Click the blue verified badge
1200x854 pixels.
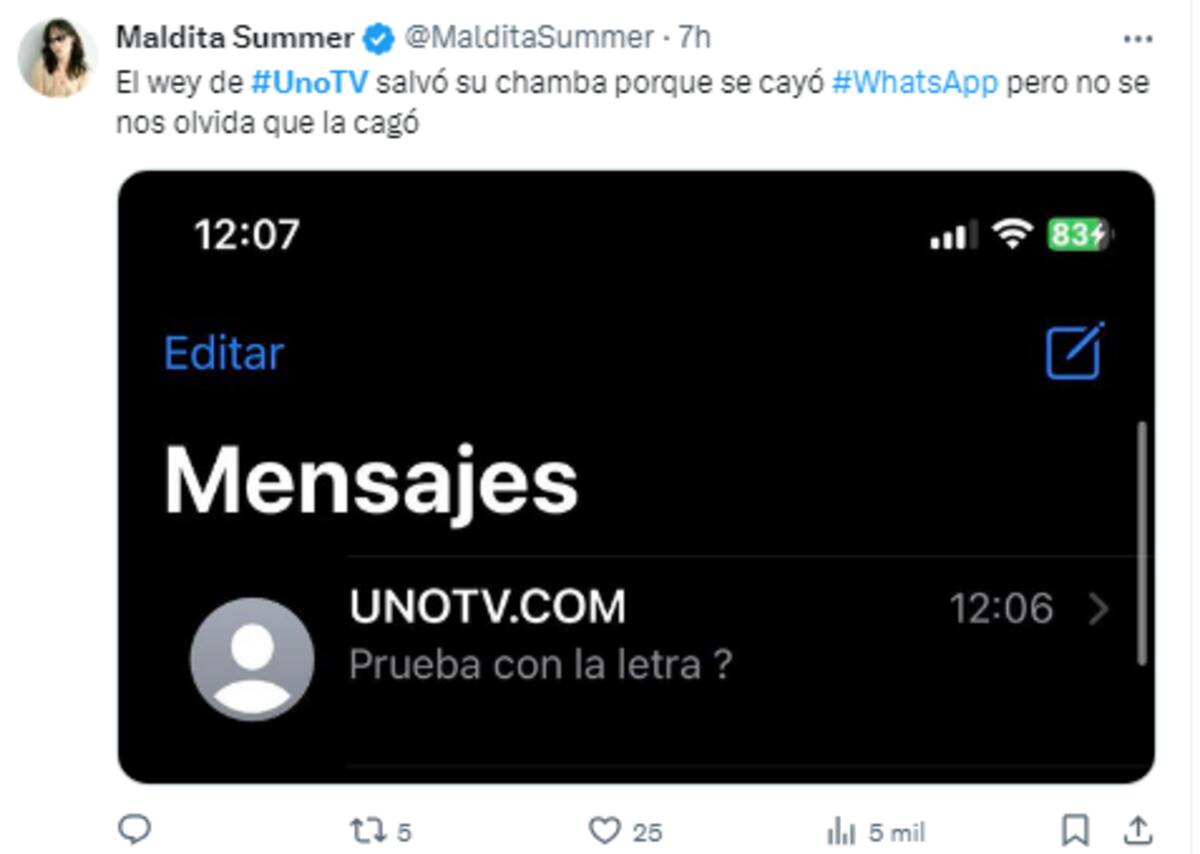coord(378,39)
